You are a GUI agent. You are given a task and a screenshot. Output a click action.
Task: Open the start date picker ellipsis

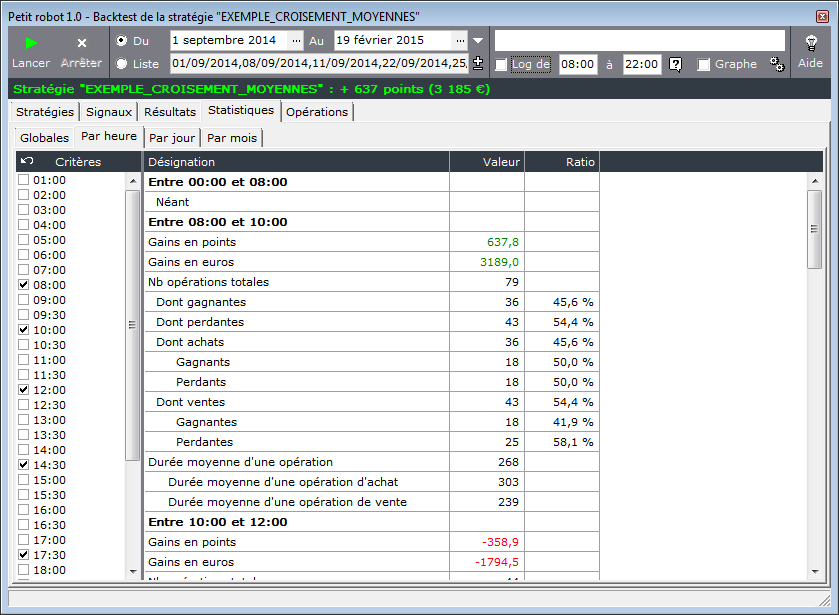(x=296, y=41)
